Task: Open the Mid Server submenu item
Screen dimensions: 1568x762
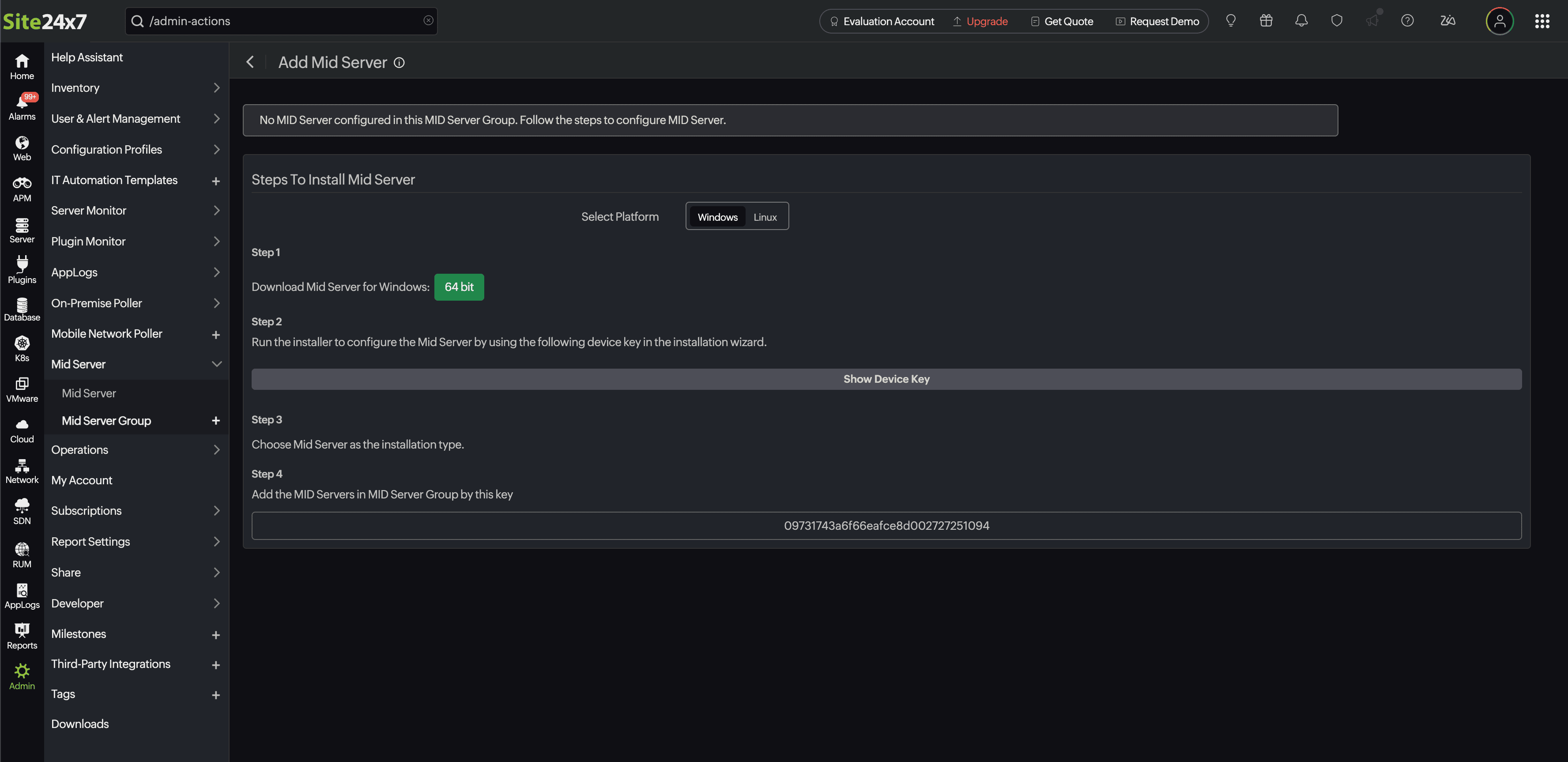Action: click(89, 393)
